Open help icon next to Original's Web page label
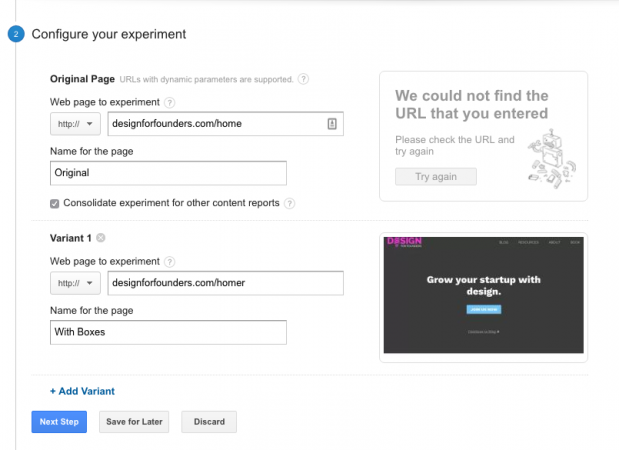 [x=169, y=103]
